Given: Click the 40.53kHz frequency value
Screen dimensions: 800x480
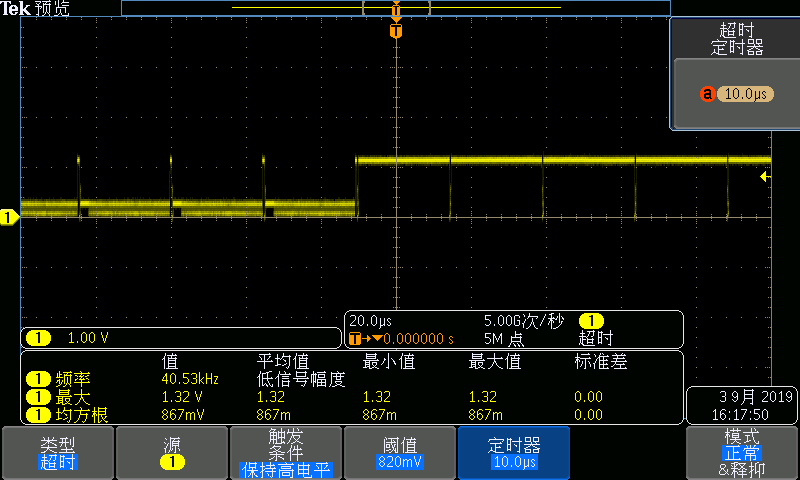Looking at the screenshot, I should tap(190, 379).
